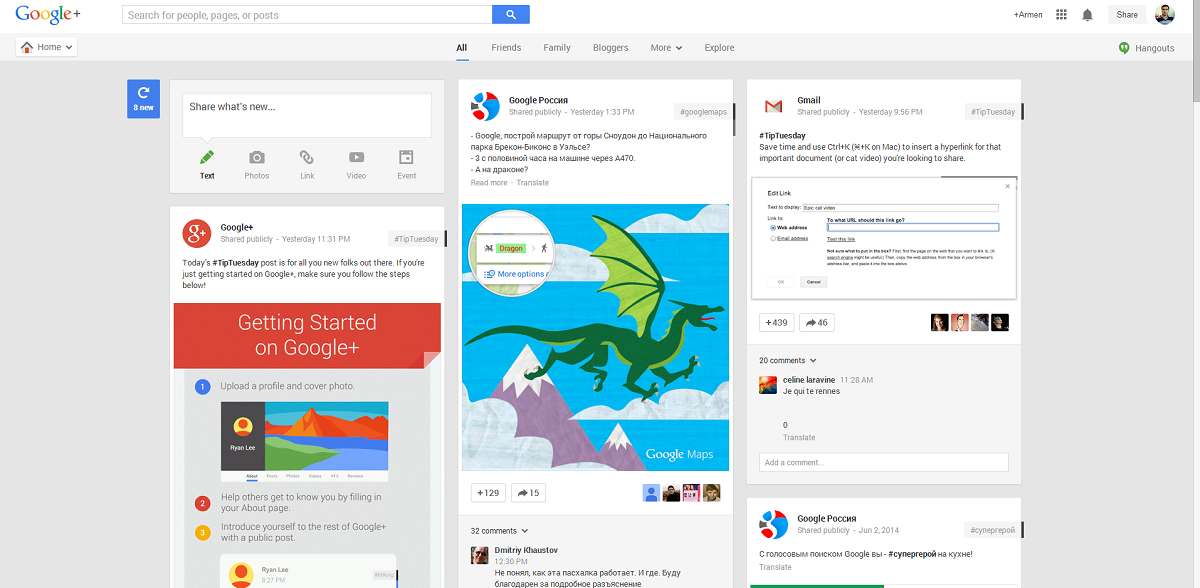Image resolution: width=1200 pixels, height=588 pixels.
Task: Select the Web address radio button
Action: 773,227
